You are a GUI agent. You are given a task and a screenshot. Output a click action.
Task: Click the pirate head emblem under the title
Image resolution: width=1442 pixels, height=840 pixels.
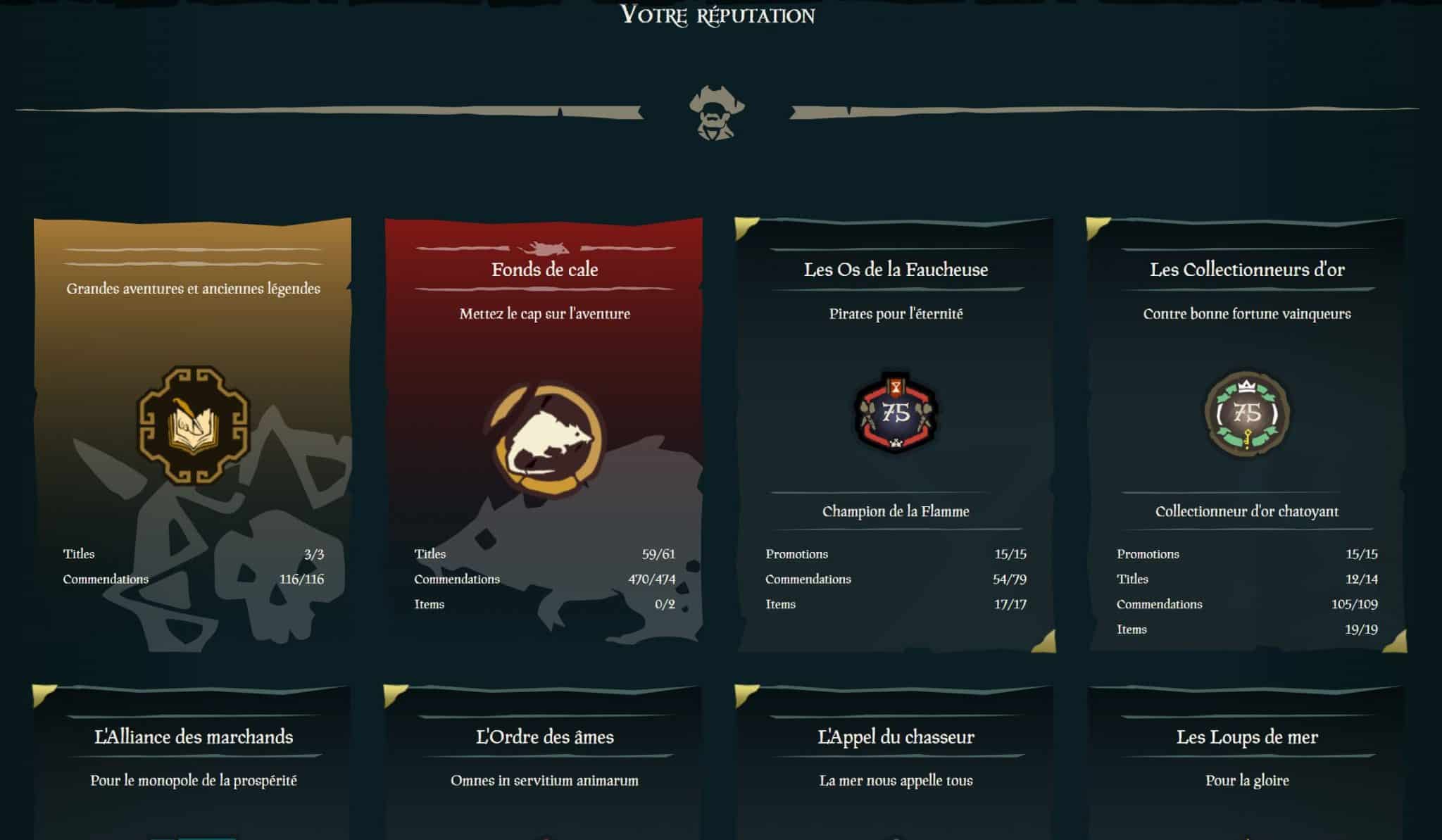(x=717, y=113)
